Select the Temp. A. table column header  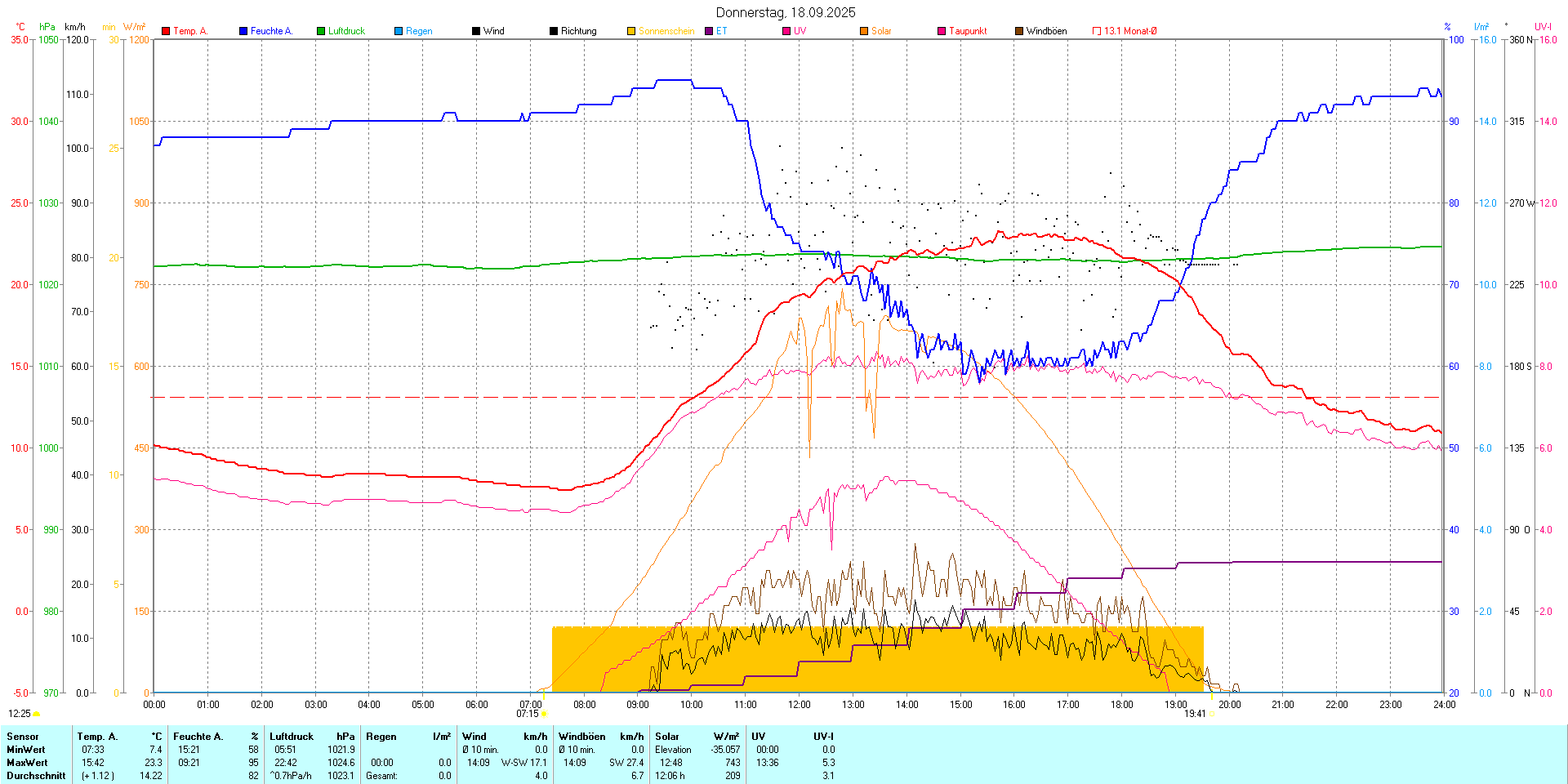(97, 737)
